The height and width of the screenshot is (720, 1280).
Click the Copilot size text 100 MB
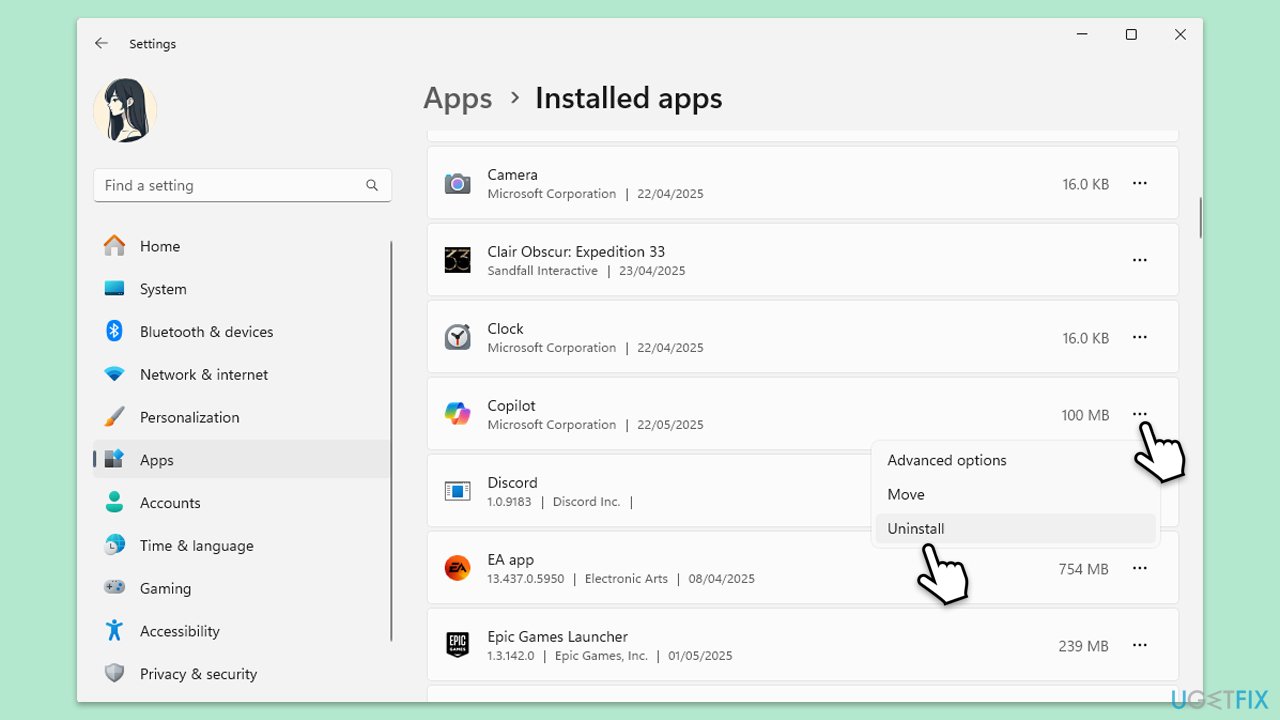(x=1085, y=415)
